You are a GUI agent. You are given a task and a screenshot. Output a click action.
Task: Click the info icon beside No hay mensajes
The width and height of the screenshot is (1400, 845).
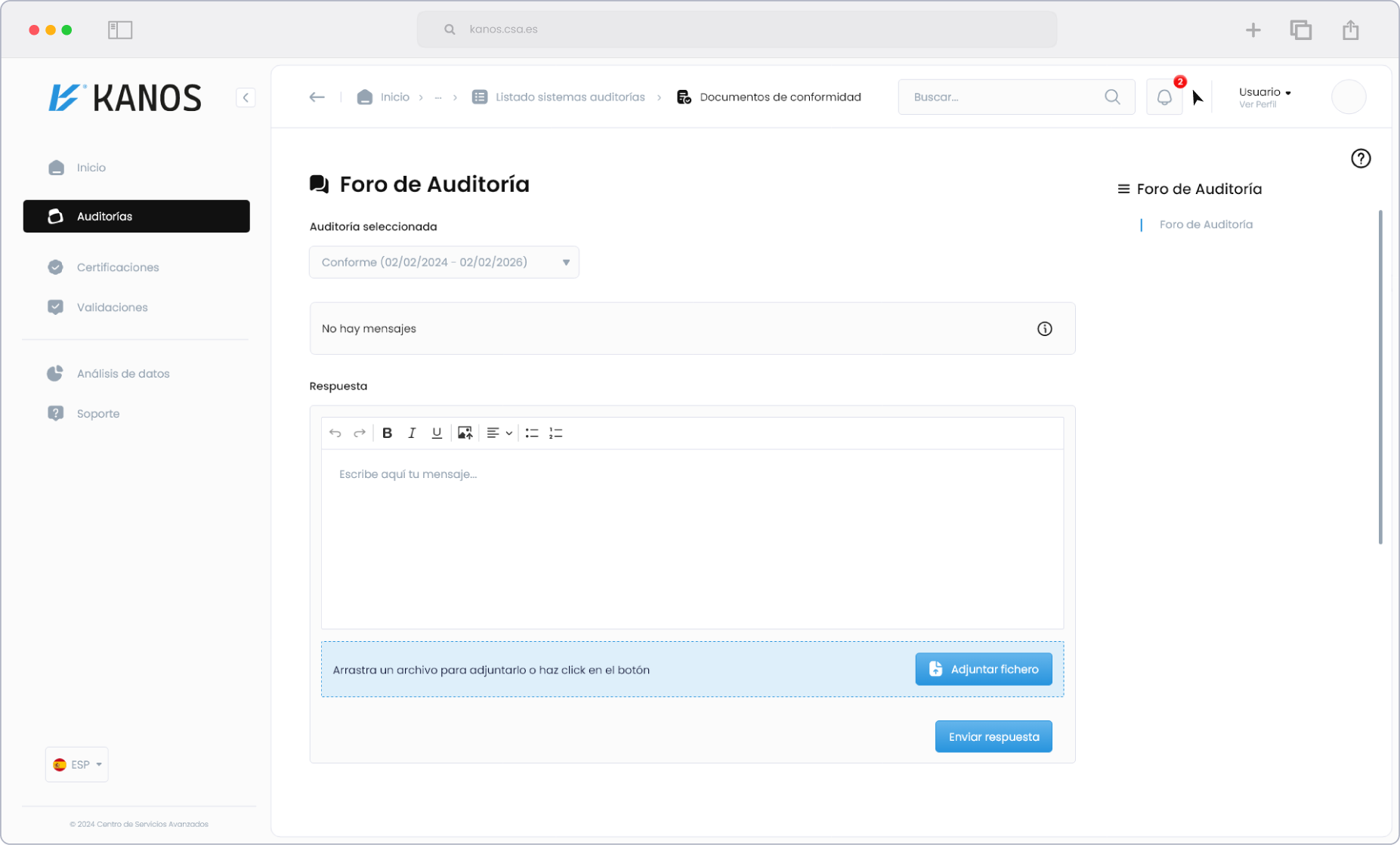coord(1044,328)
